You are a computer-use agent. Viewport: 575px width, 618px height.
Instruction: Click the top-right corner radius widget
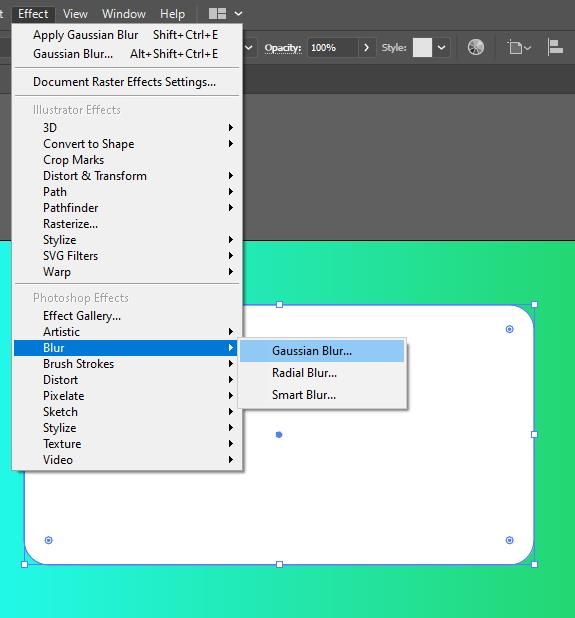click(x=509, y=329)
